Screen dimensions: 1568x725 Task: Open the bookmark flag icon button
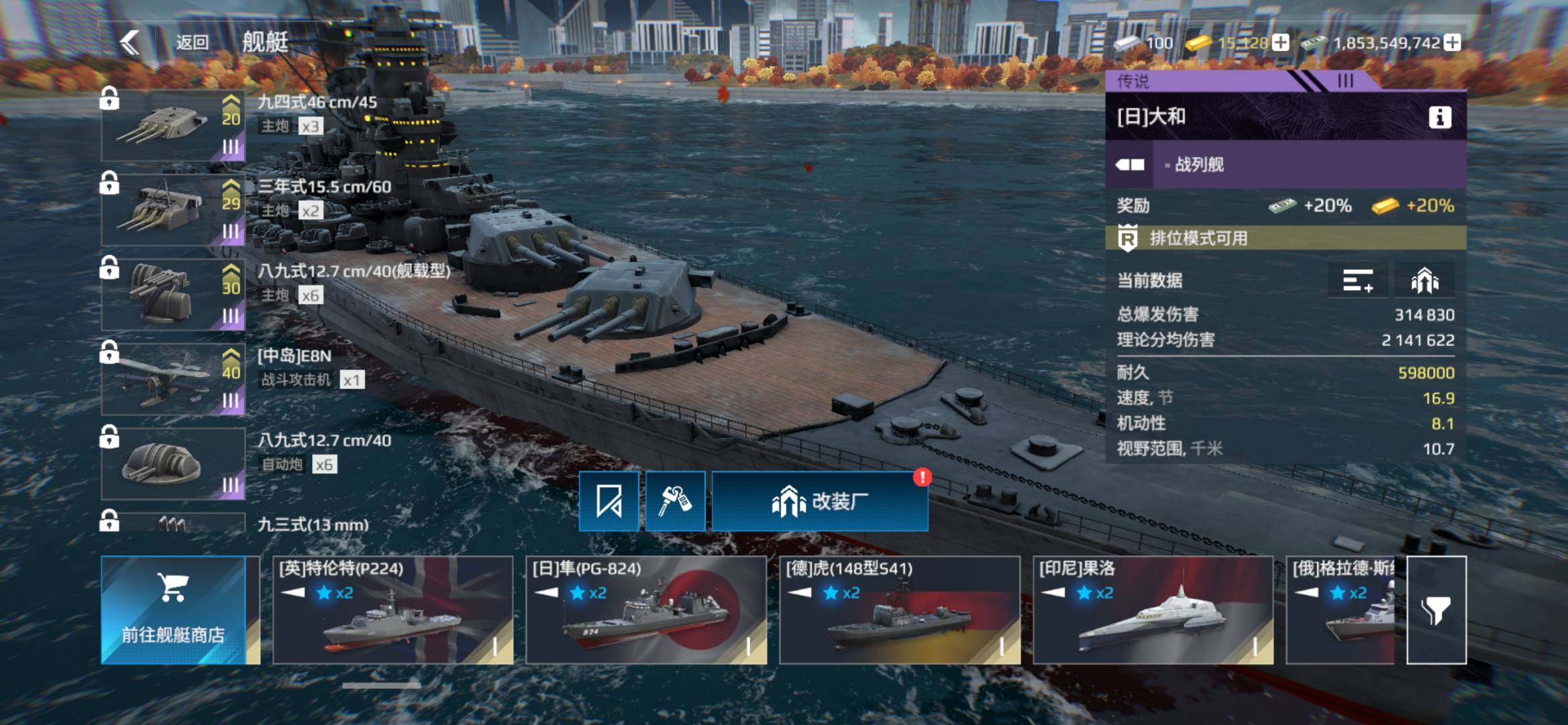tap(609, 501)
